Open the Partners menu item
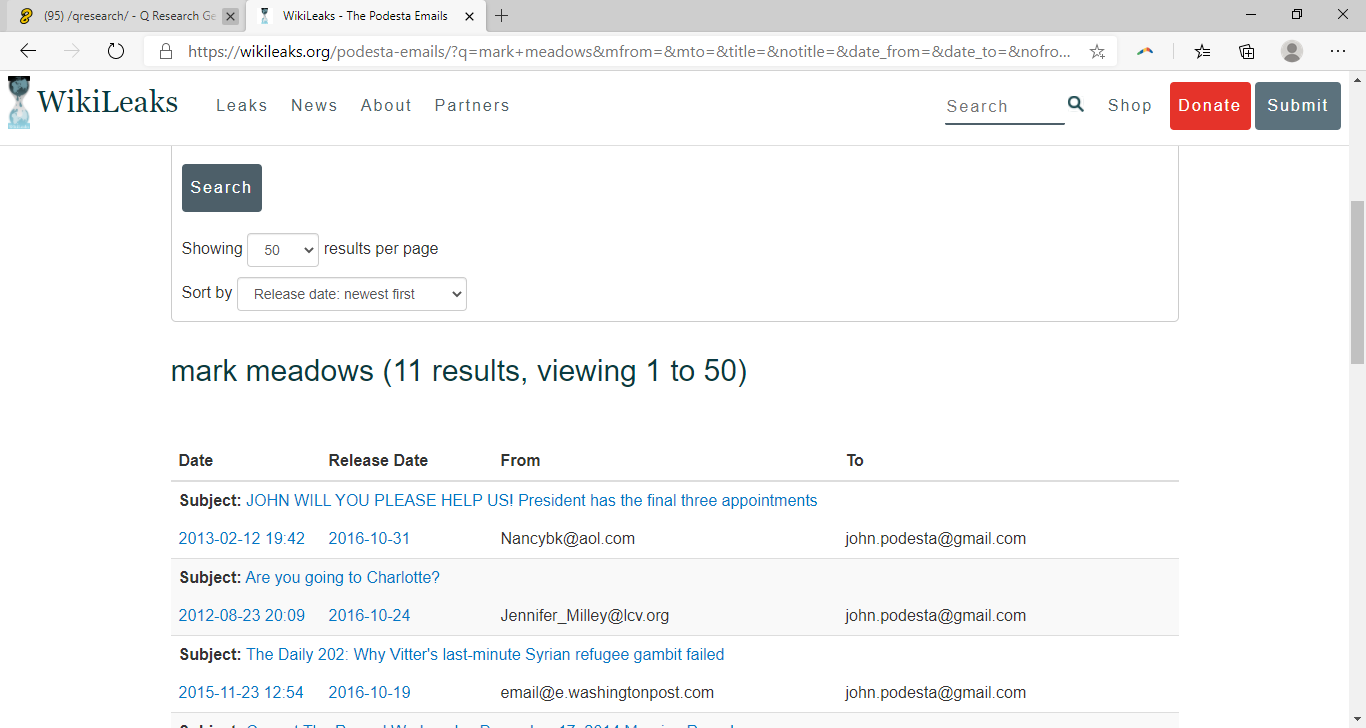Image resolution: width=1366 pixels, height=728 pixels. pos(472,106)
